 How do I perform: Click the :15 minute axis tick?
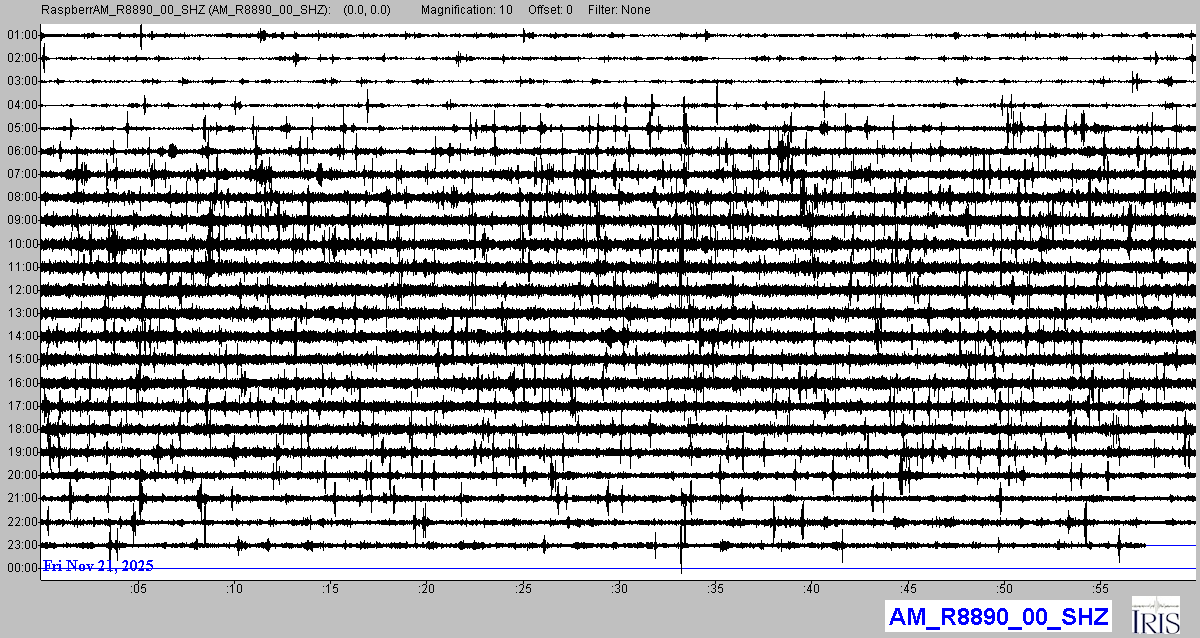coord(330,588)
